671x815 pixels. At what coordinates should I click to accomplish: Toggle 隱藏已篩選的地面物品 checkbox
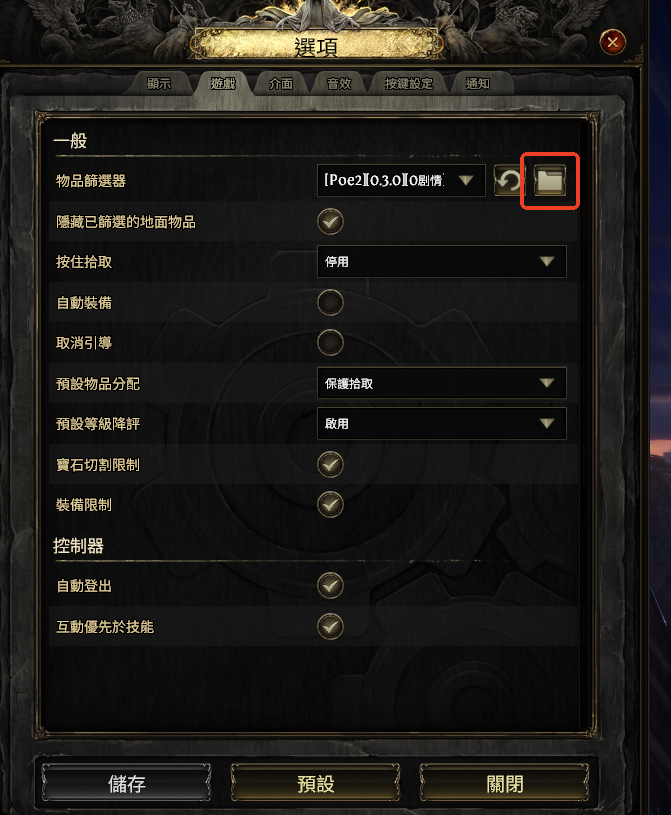coord(331,221)
